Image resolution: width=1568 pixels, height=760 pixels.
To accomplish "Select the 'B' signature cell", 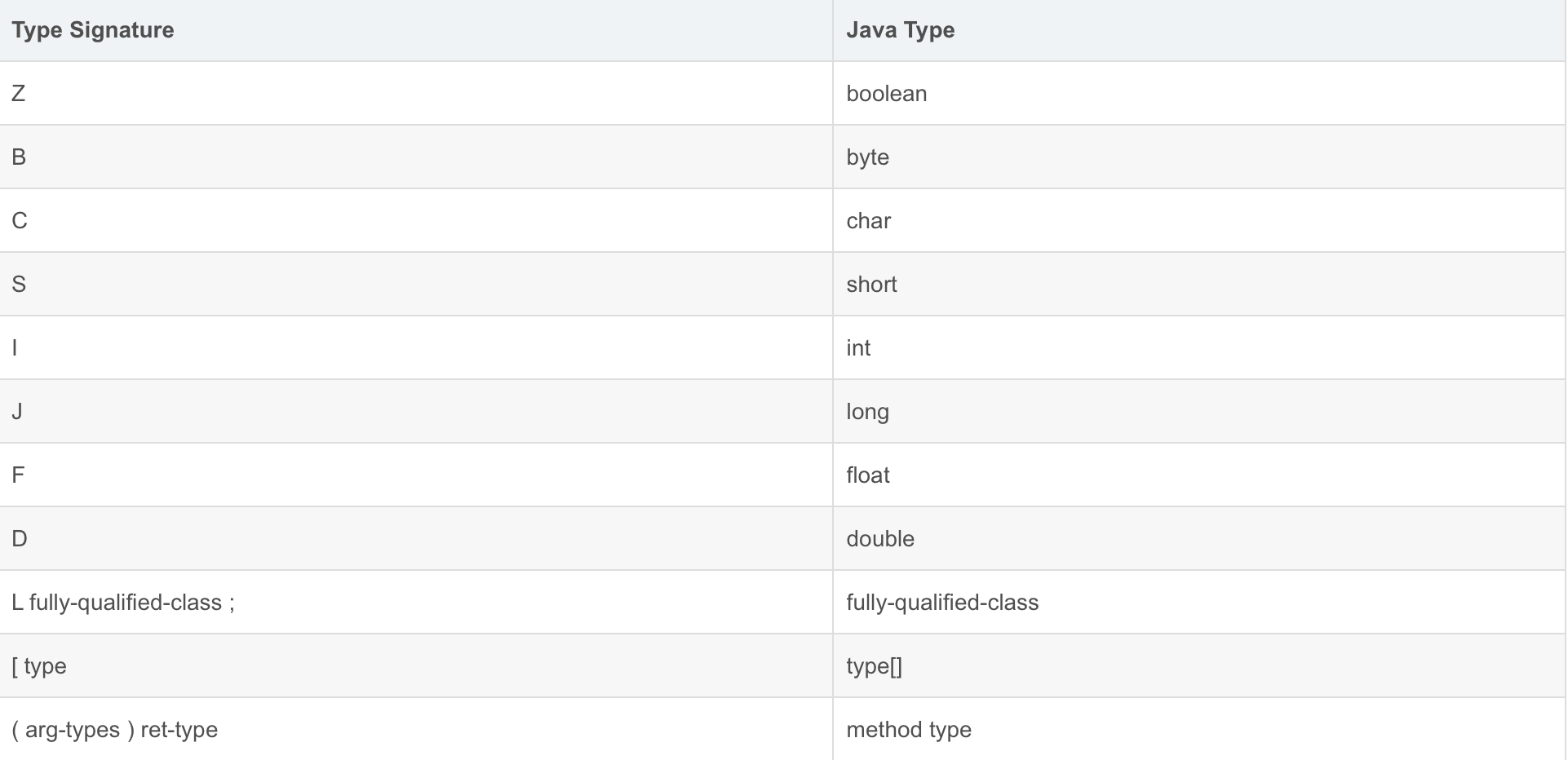I will pos(416,157).
